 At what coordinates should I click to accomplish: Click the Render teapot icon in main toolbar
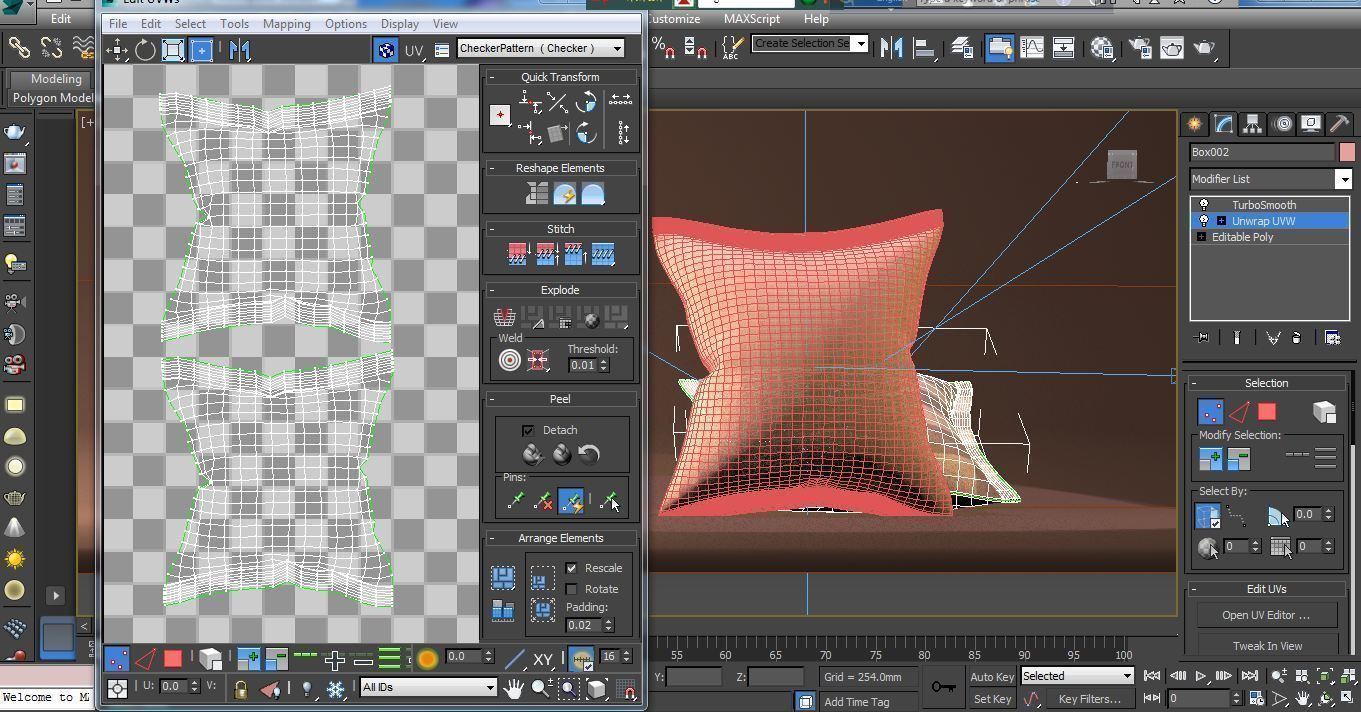[1204, 47]
